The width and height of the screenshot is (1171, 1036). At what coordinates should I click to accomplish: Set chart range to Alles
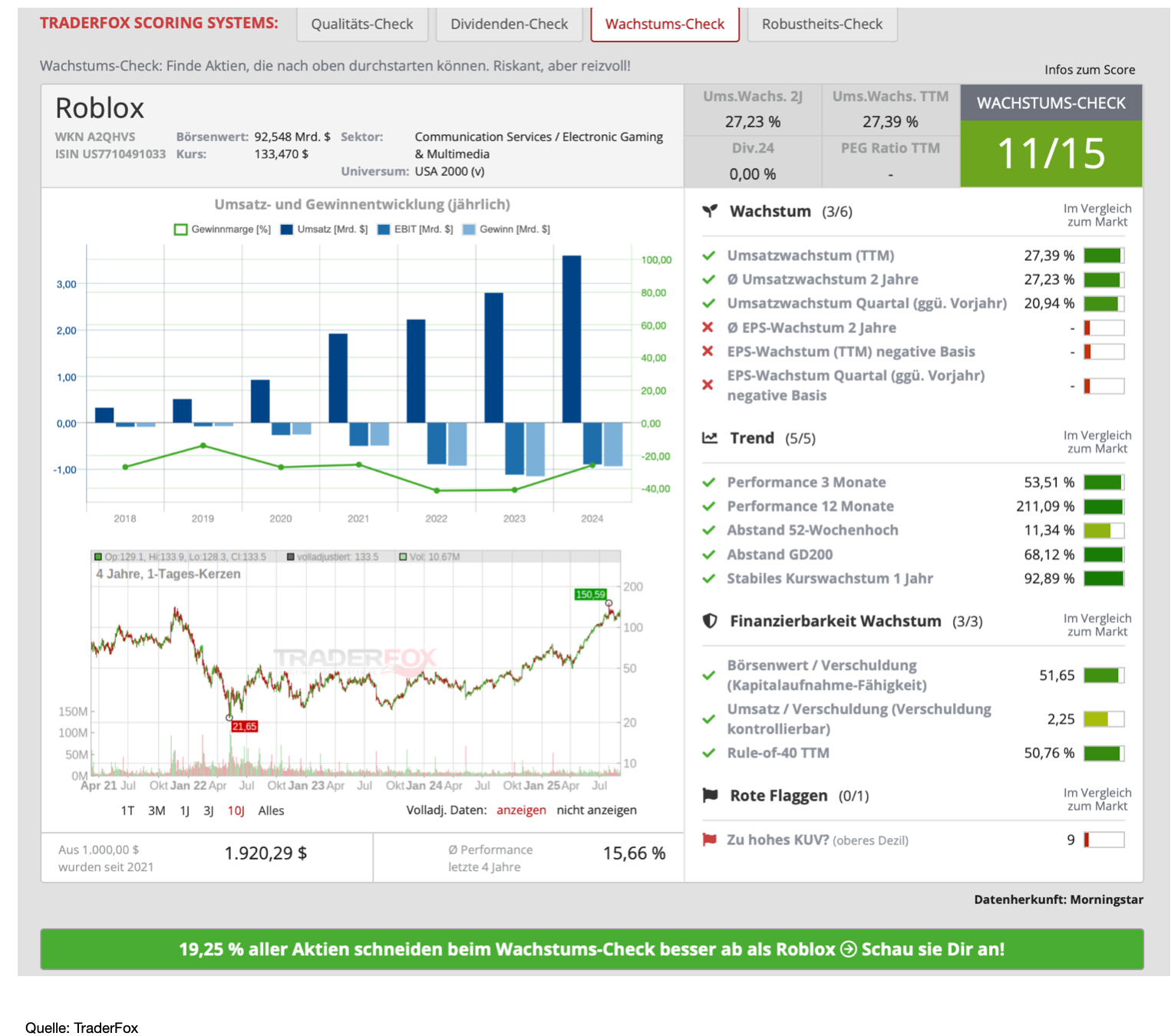click(x=271, y=810)
